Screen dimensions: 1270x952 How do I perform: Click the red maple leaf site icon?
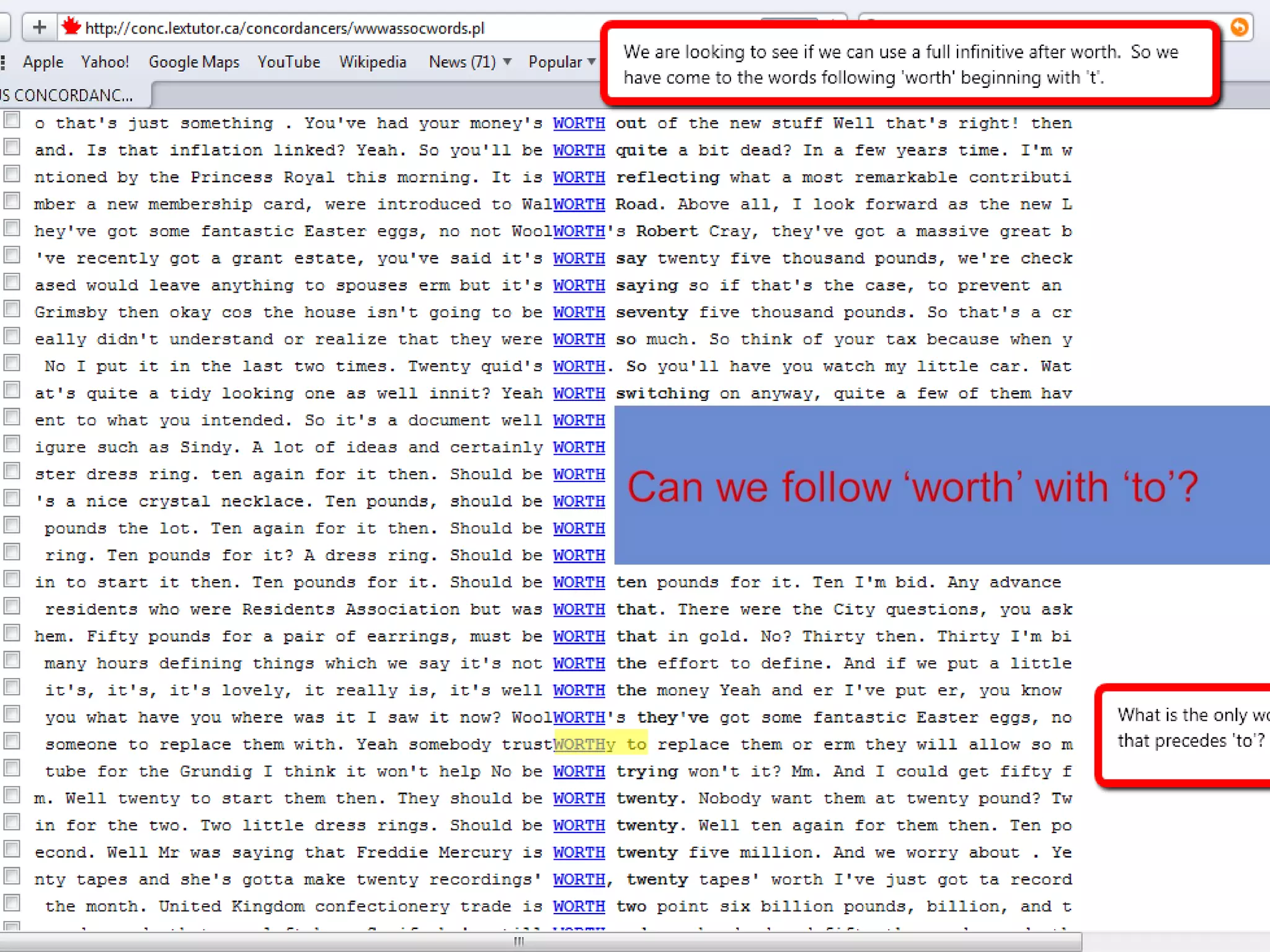click(x=71, y=27)
